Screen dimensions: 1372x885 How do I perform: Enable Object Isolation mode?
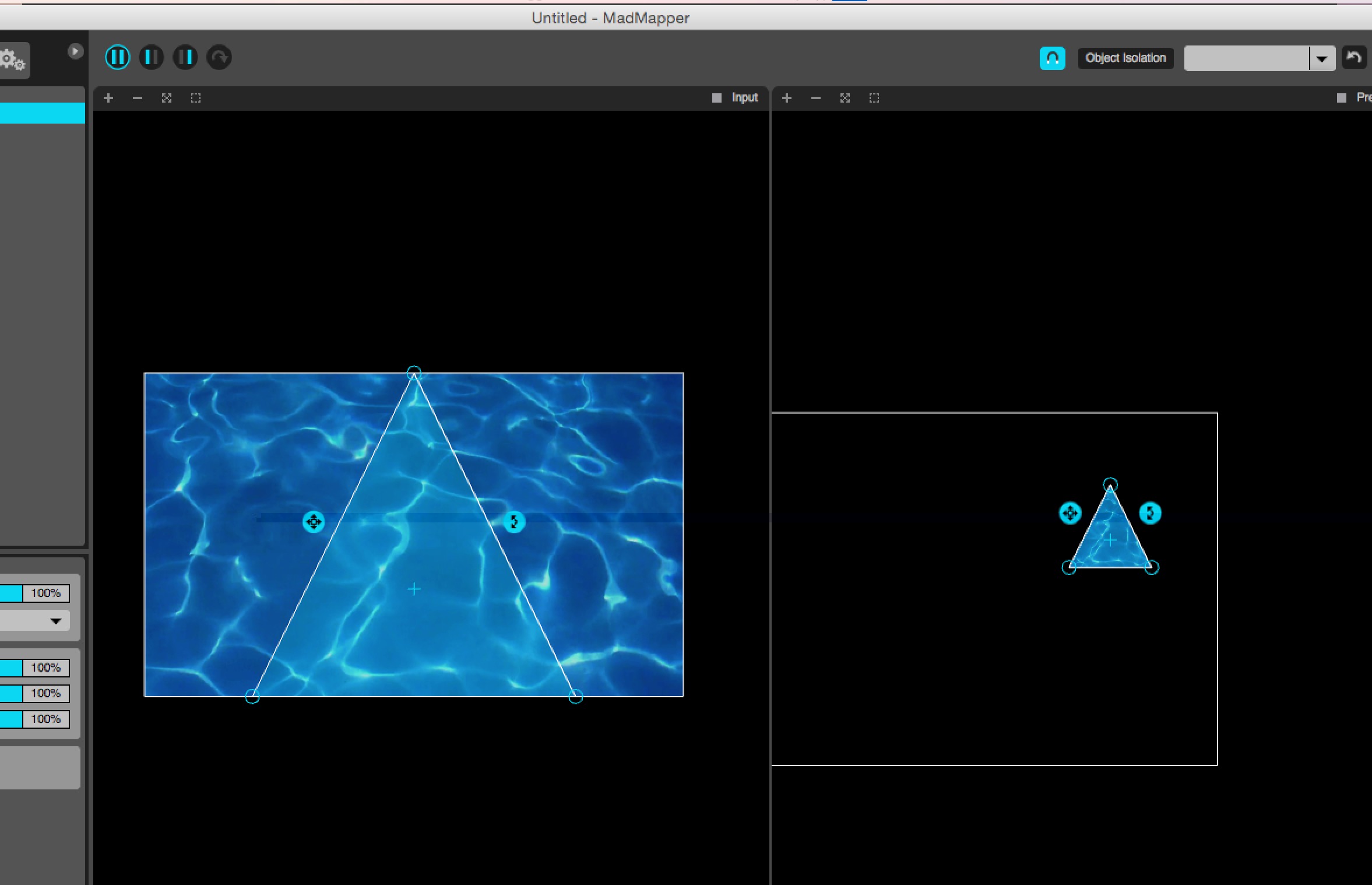tap(1125, 57)
